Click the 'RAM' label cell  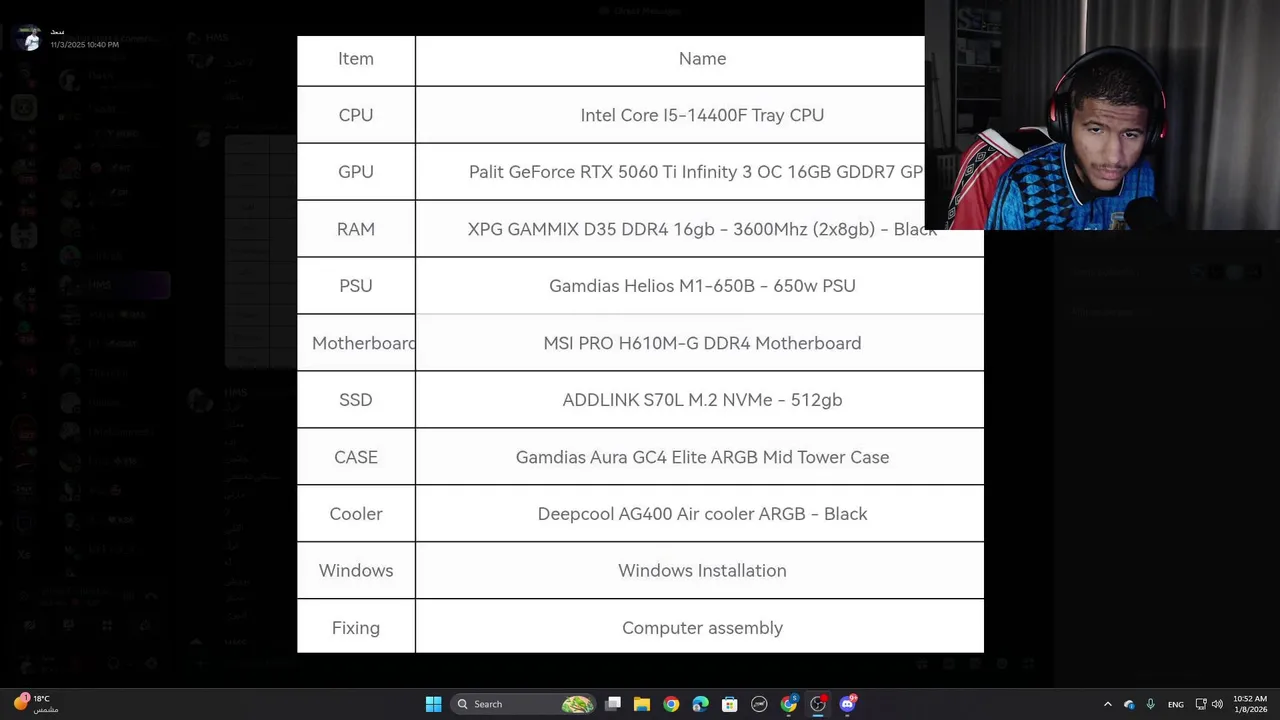(356, 229)
